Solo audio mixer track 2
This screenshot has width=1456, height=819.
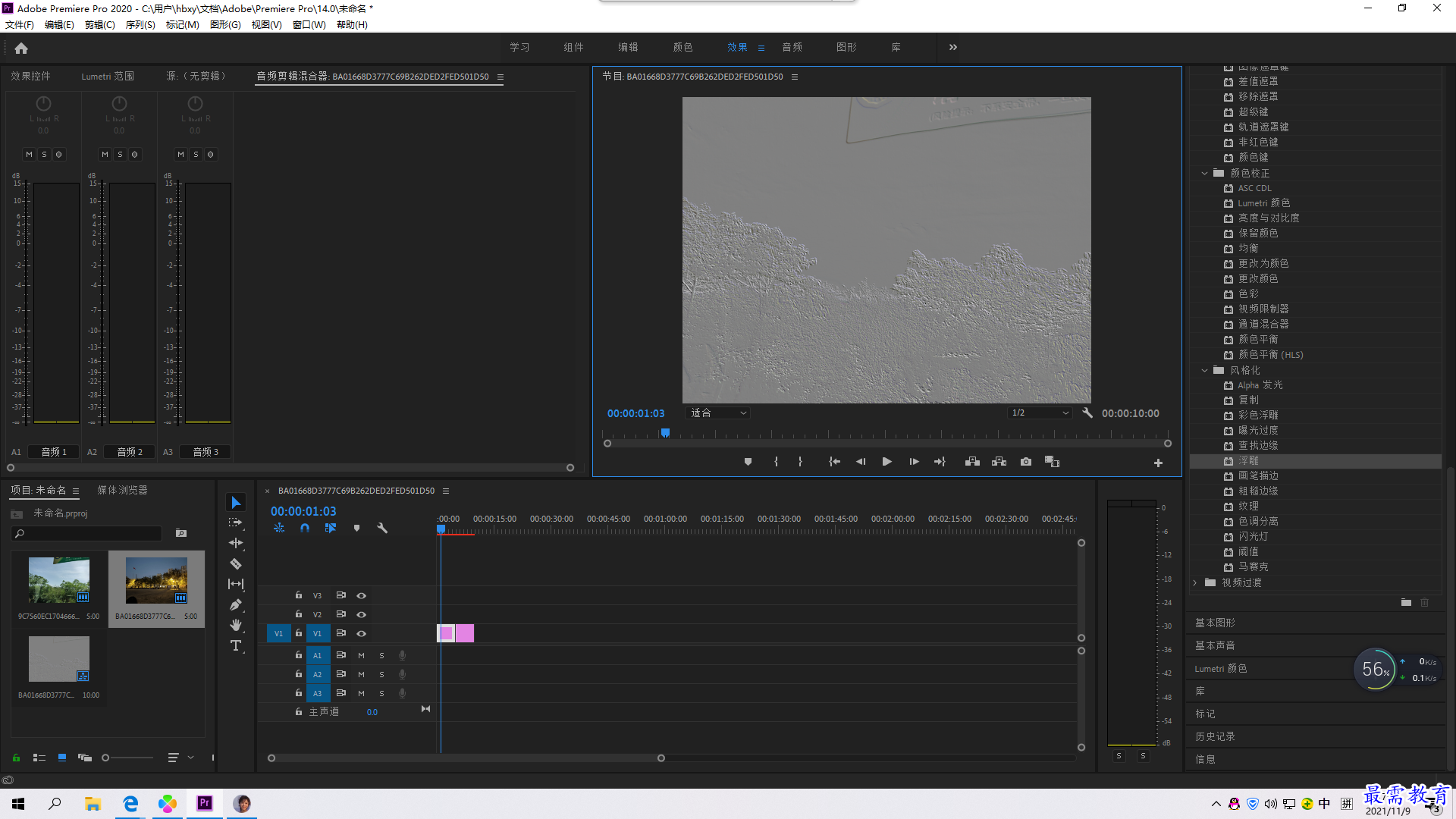(120, 155)
